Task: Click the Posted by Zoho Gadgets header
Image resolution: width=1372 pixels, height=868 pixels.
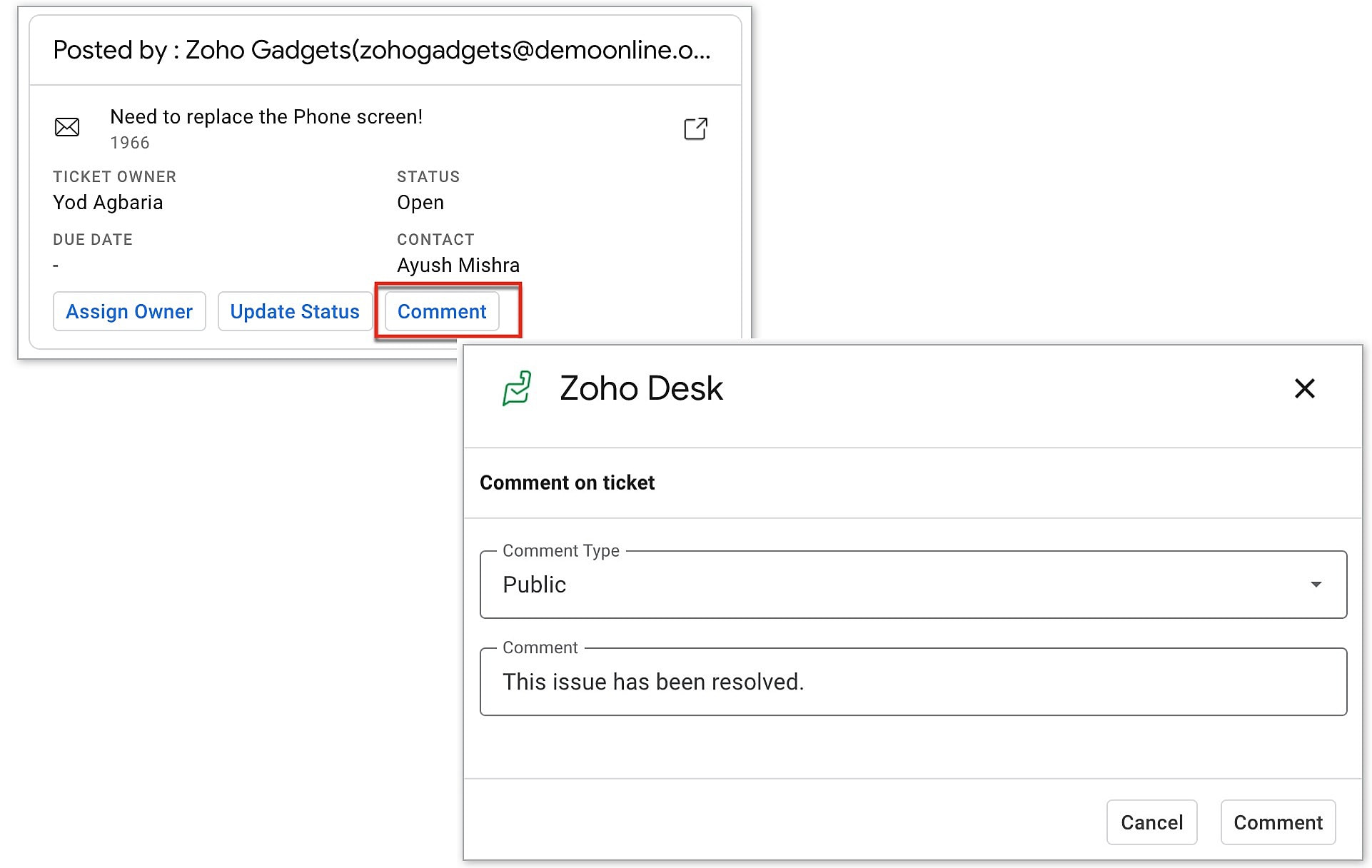Action: point(381,50)
